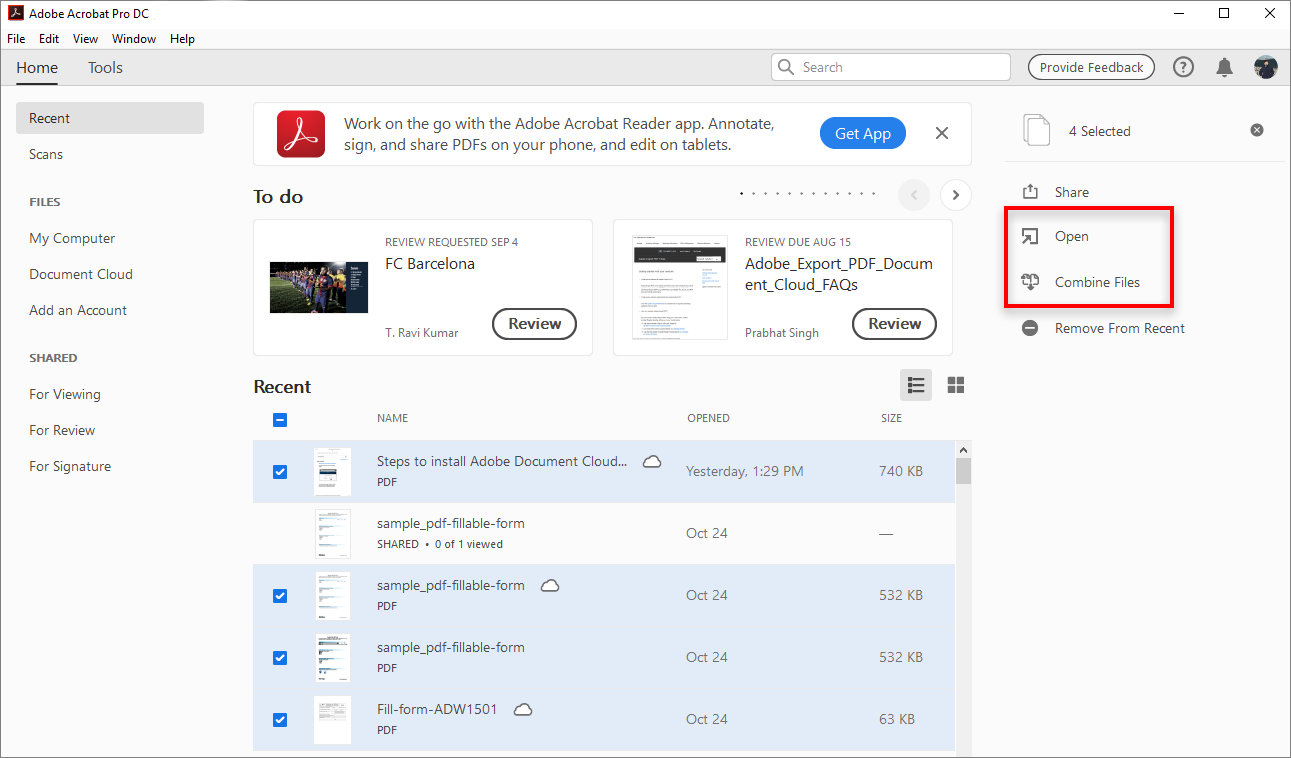Click the profile avatar in the top right
This screenshot has height=758, width=1291.
[1266, 67]
